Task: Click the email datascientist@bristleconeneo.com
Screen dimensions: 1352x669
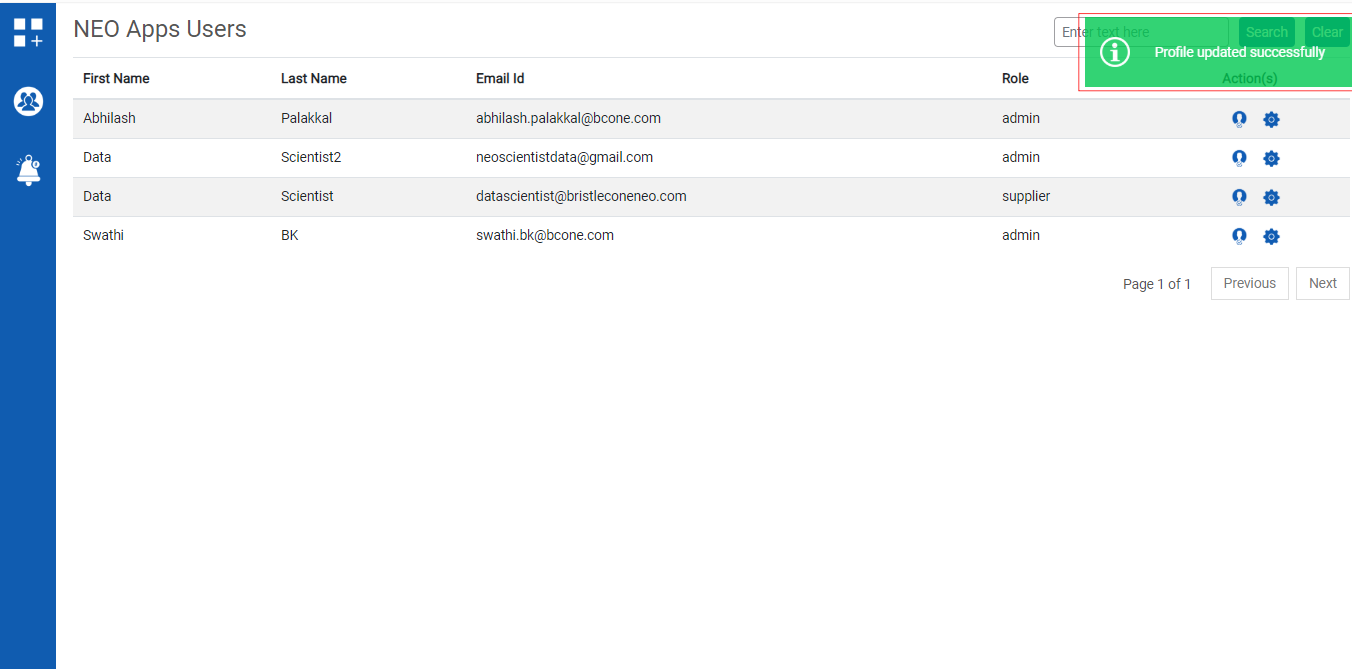Action: [x=581, y=196]
